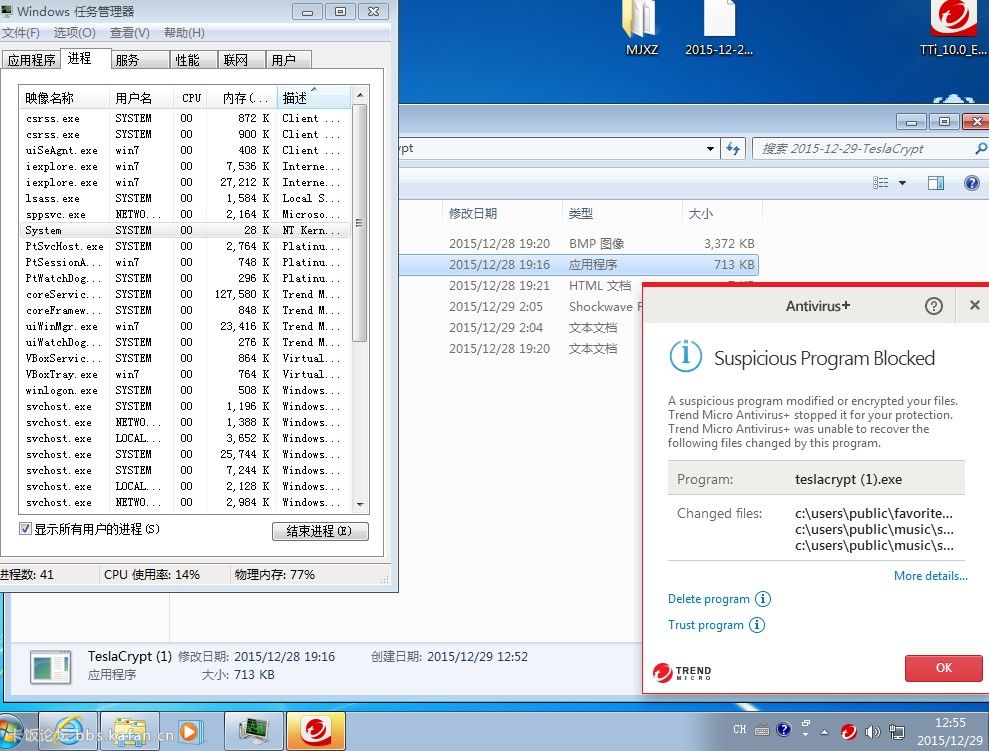
Task: Click the help icon in the language bar
Action: coord(783,730)
